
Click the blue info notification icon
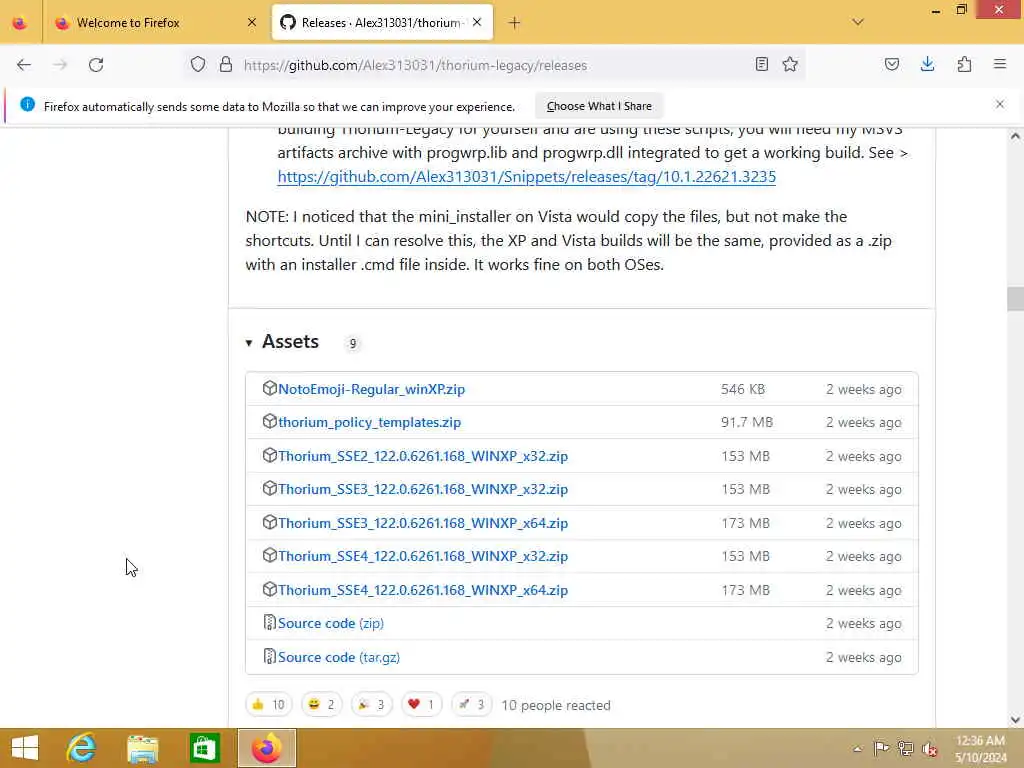tap(27, 104)
